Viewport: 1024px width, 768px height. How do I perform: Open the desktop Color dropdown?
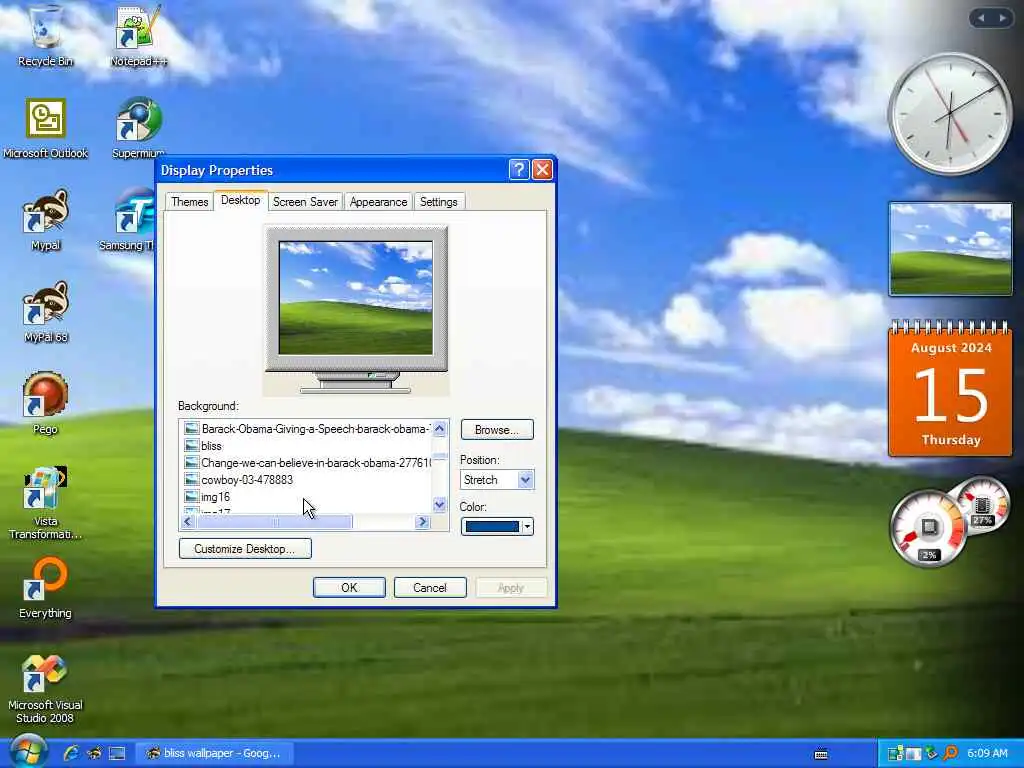[x=527, y=526]
